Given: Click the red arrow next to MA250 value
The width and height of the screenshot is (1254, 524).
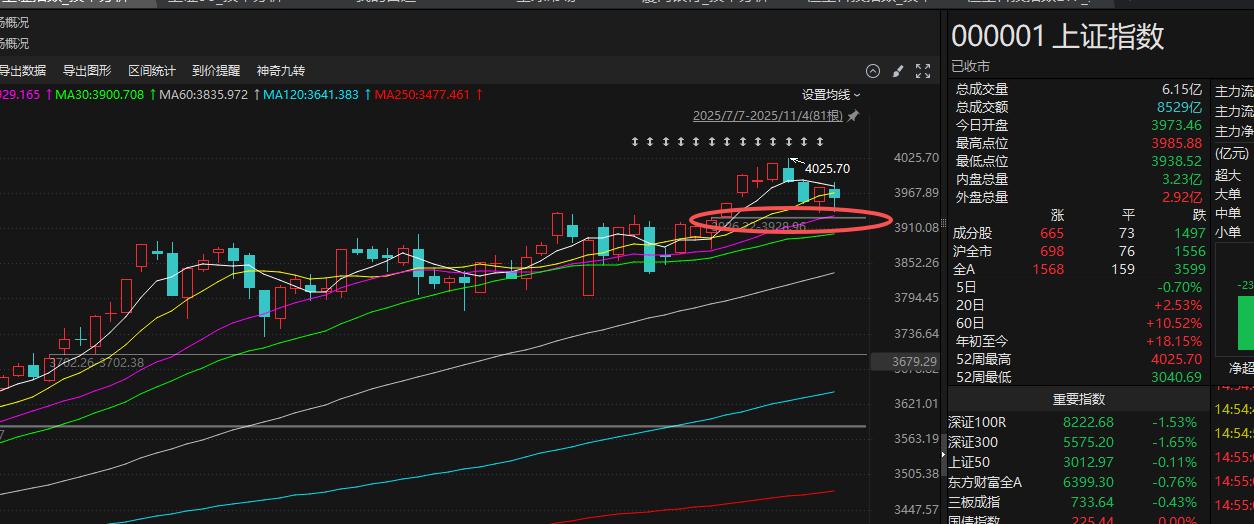Looking at the screenshot, I should [480, 95].
